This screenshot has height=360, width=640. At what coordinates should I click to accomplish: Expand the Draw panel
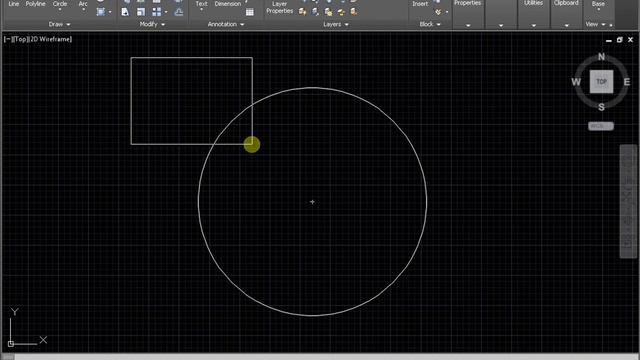[59, 24]
